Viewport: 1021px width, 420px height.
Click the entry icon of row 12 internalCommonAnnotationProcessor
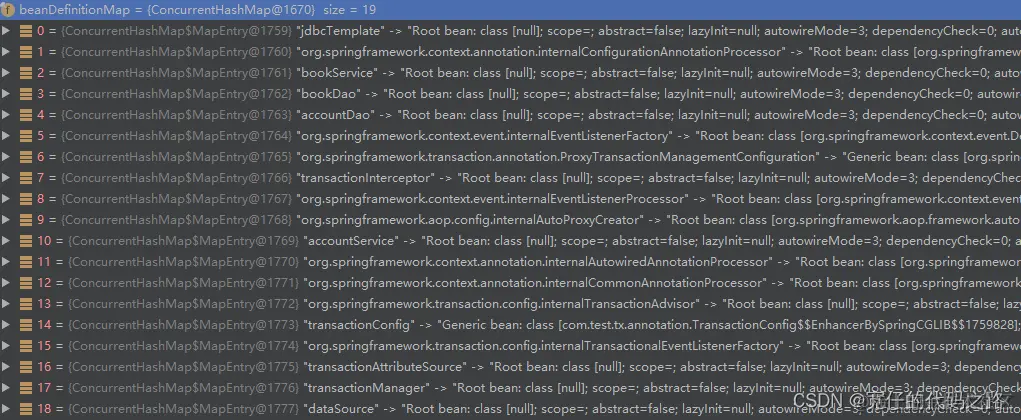26,283
